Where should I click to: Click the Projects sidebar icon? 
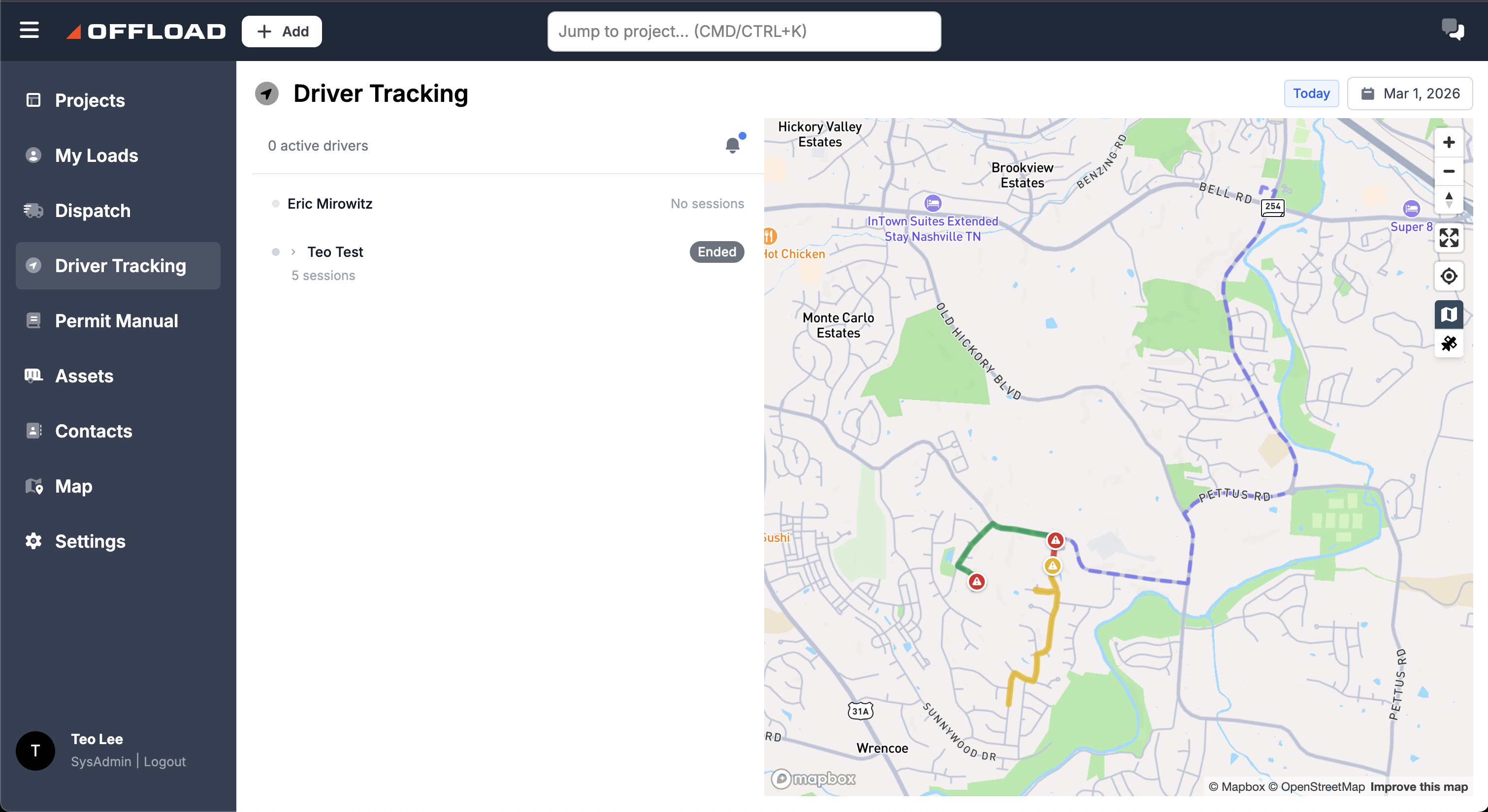pos(33,100)
